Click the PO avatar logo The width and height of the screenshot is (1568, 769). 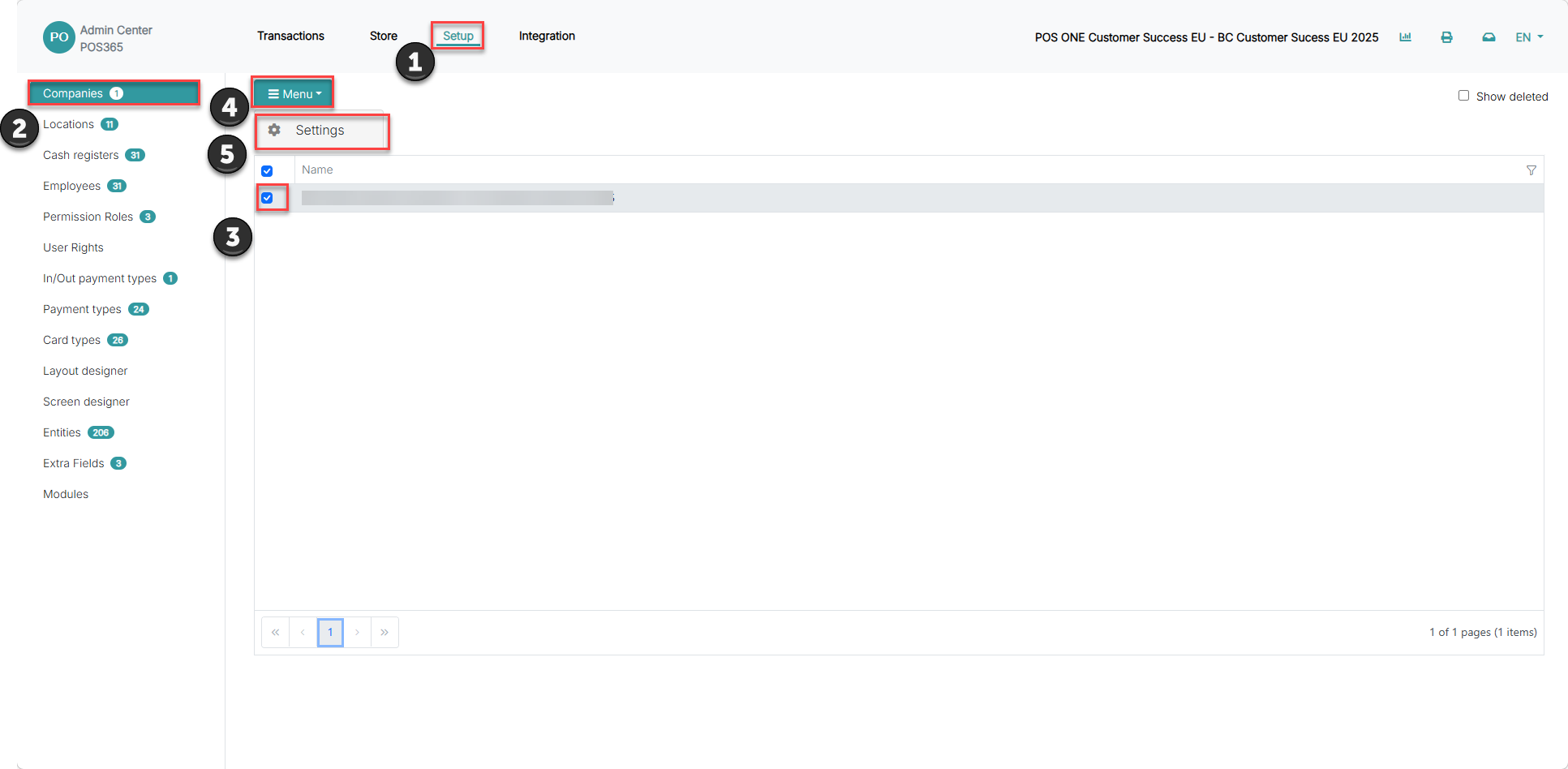[x=58, y=37]
